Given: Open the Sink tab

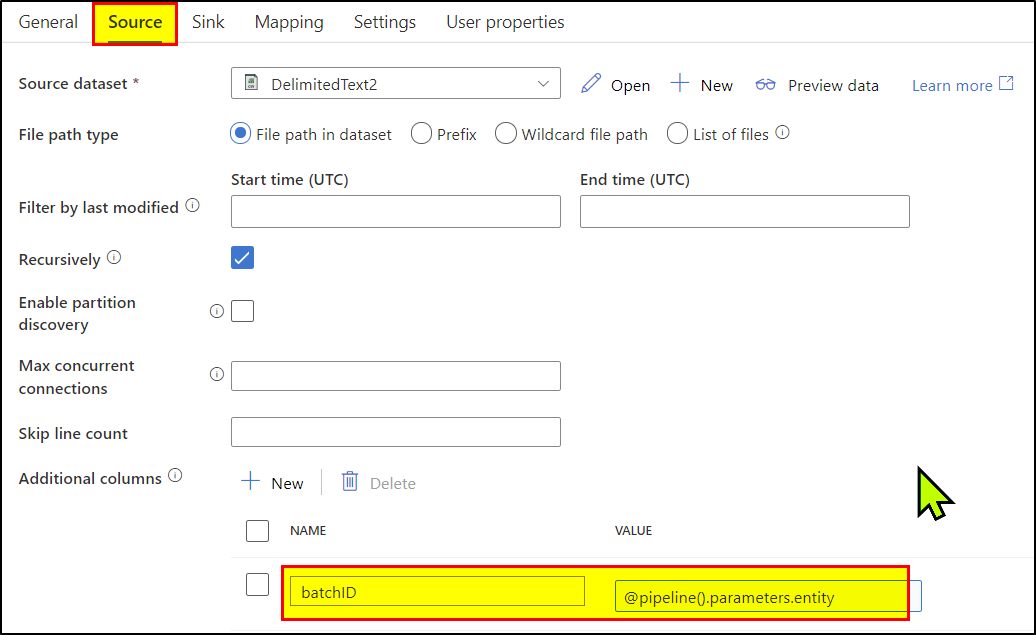Looking at the screenshot, I should click(208, 21).
